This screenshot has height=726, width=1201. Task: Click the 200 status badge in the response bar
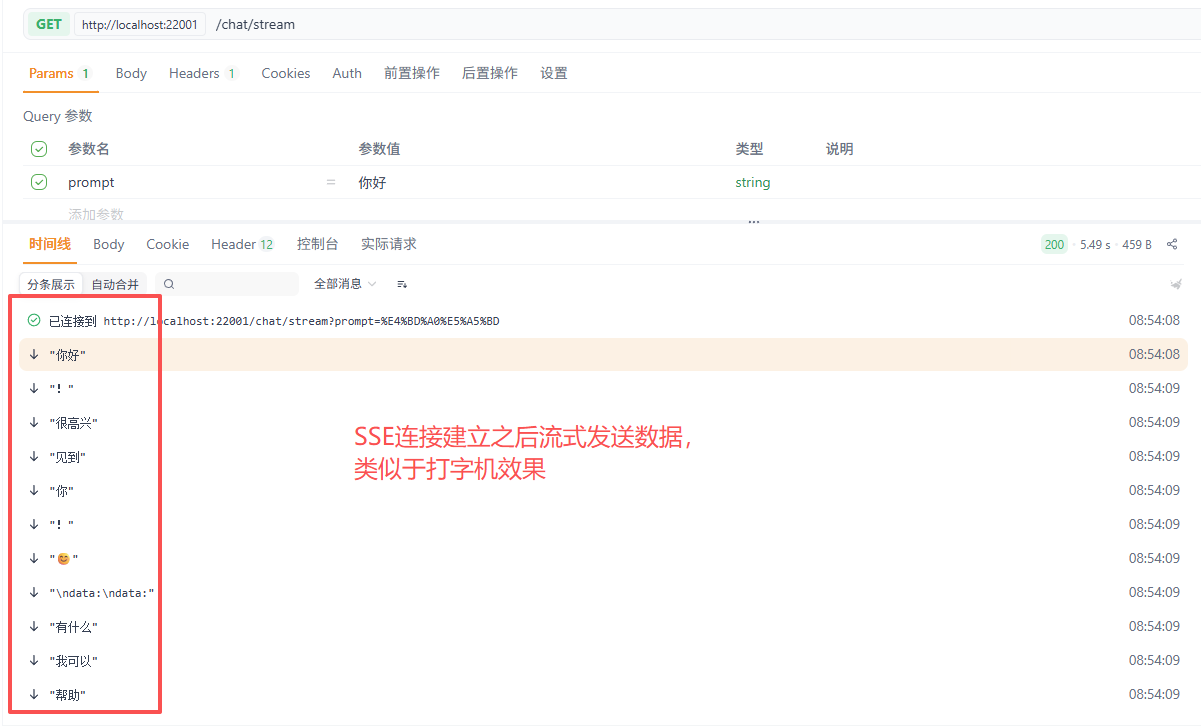(x=1054, y=243)
